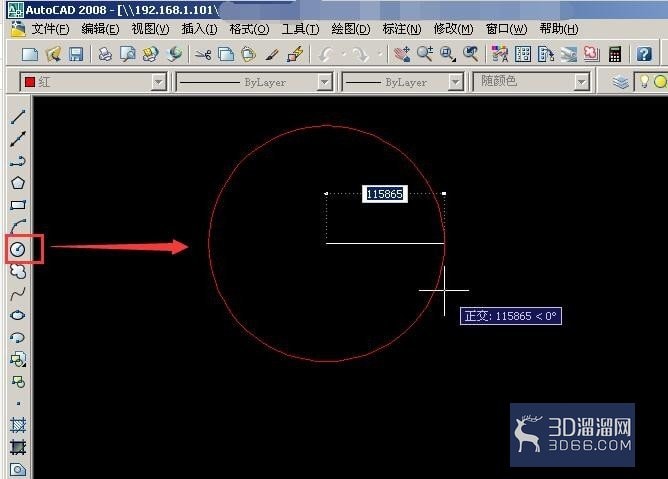Select the Arc tool
Screen dimensions: 668x479
[18, 226]
